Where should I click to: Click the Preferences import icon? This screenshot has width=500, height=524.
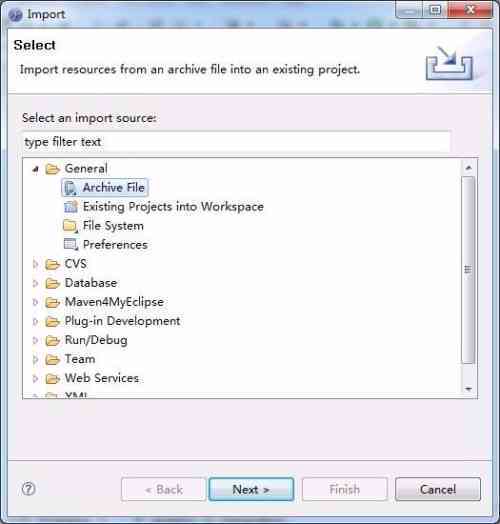[71, 245]
